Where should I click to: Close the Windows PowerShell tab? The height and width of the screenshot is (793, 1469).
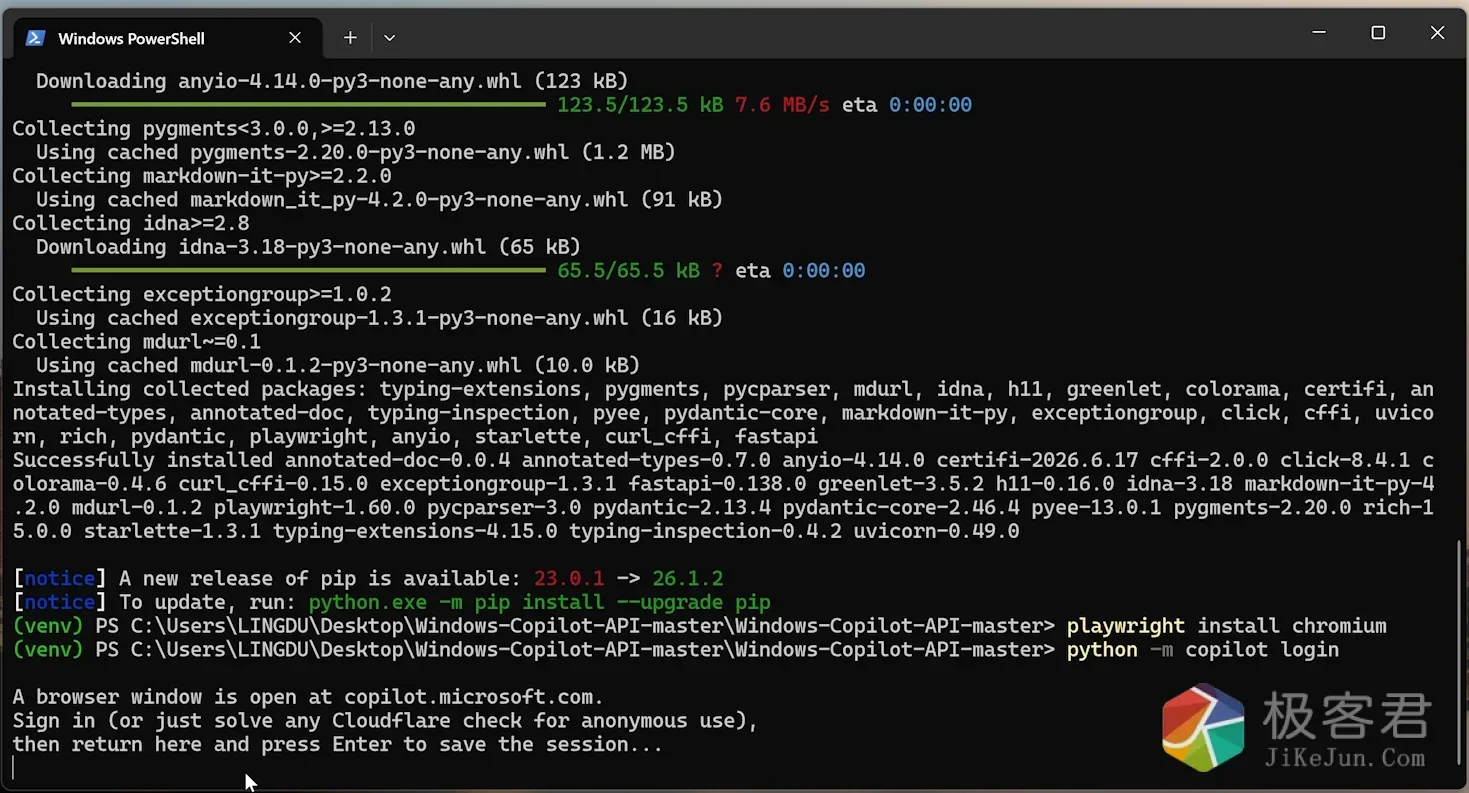(x=295, y=38)
